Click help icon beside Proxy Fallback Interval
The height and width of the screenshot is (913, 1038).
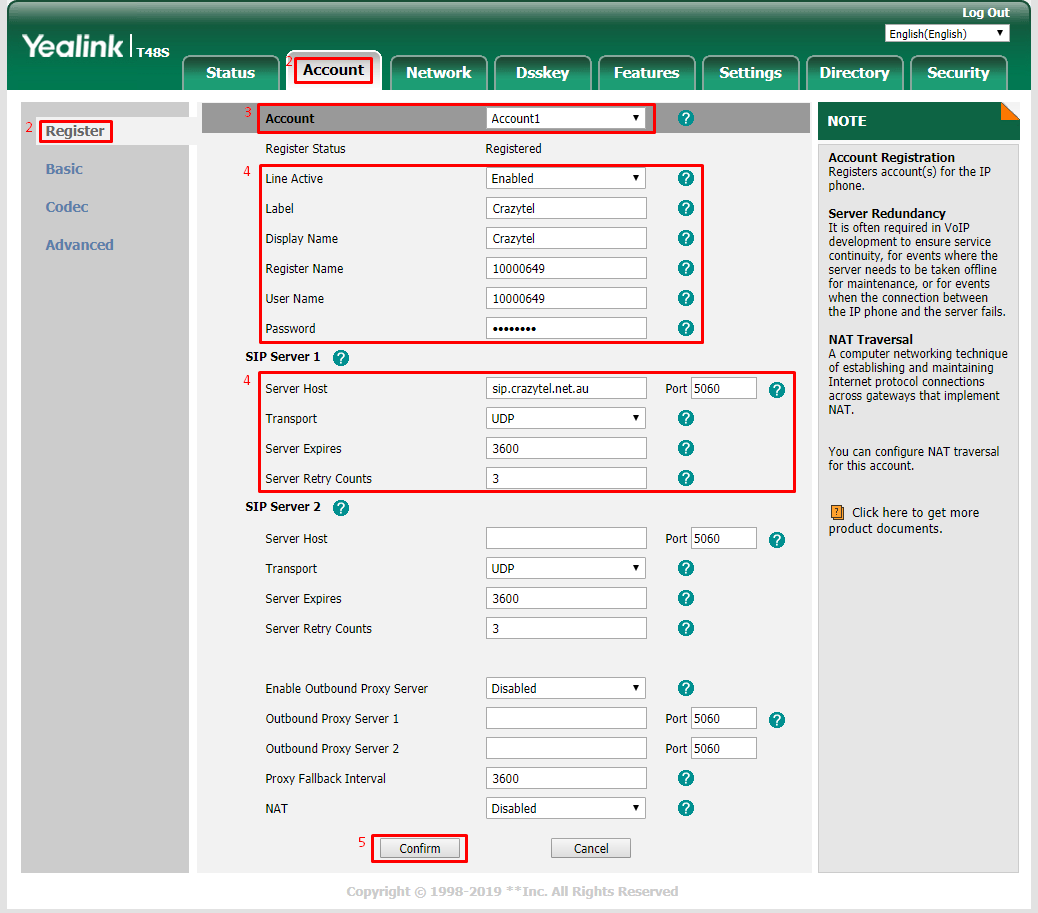pyautogui.click(x=685, y=778)
